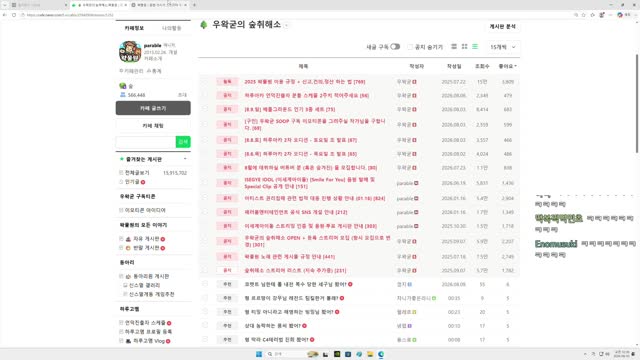This screenshot has height=360, width=640.
Task: Collapse the 즐겨찾는 게시판 section
Action: [x=185, y=159]
